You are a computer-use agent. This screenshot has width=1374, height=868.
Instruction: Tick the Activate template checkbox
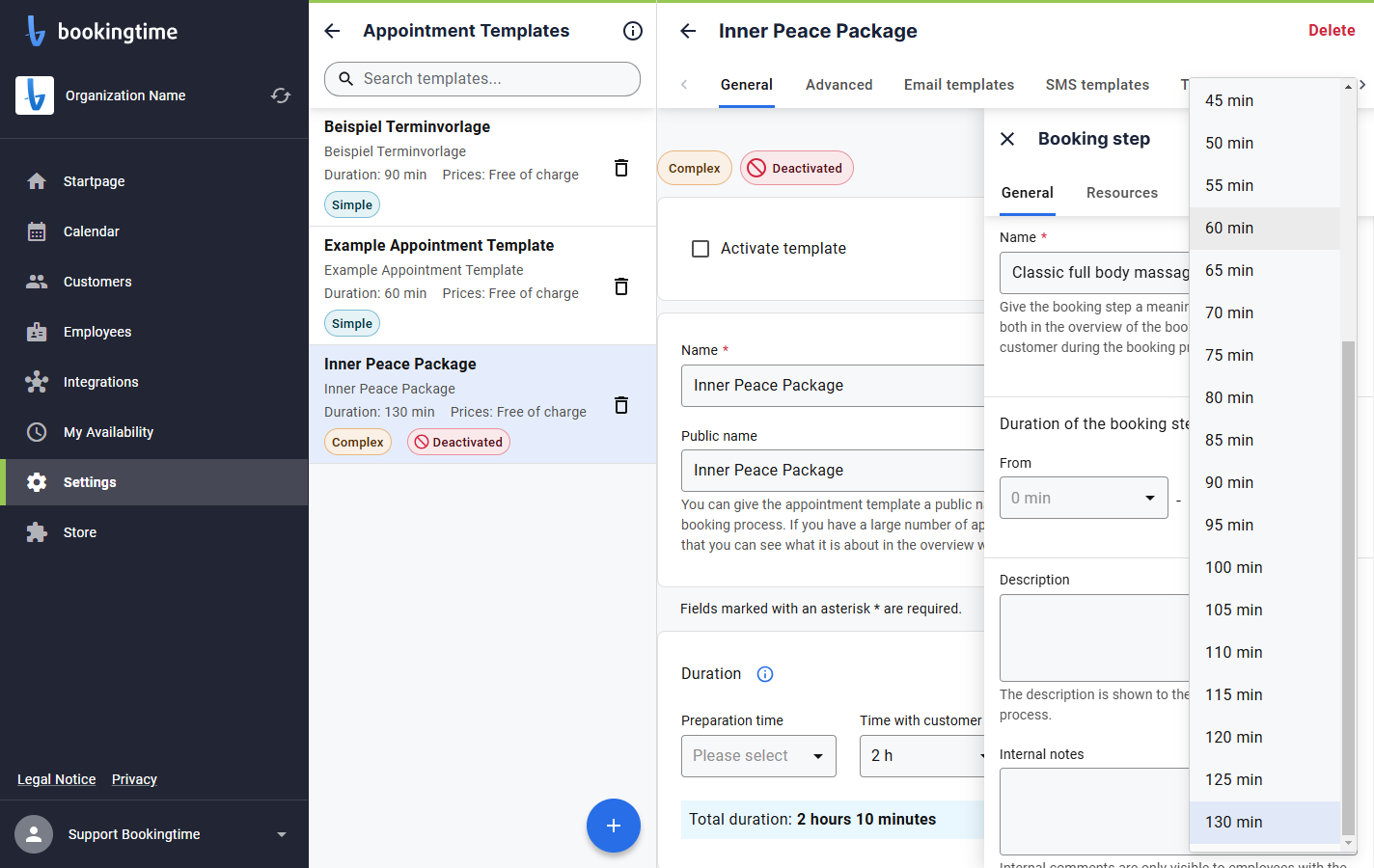click(701, 249)
